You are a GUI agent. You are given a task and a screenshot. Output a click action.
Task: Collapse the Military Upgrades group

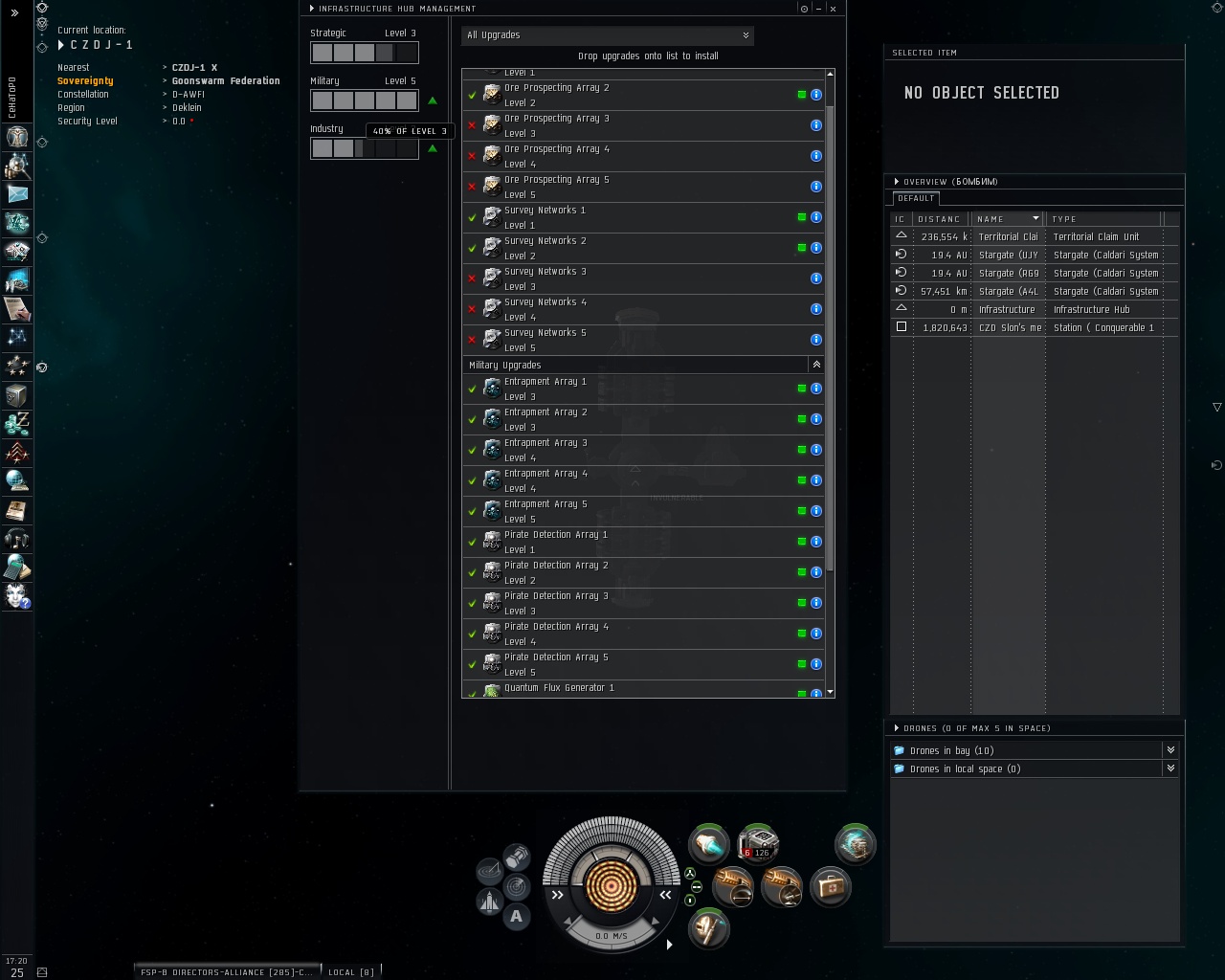(816, 365)
